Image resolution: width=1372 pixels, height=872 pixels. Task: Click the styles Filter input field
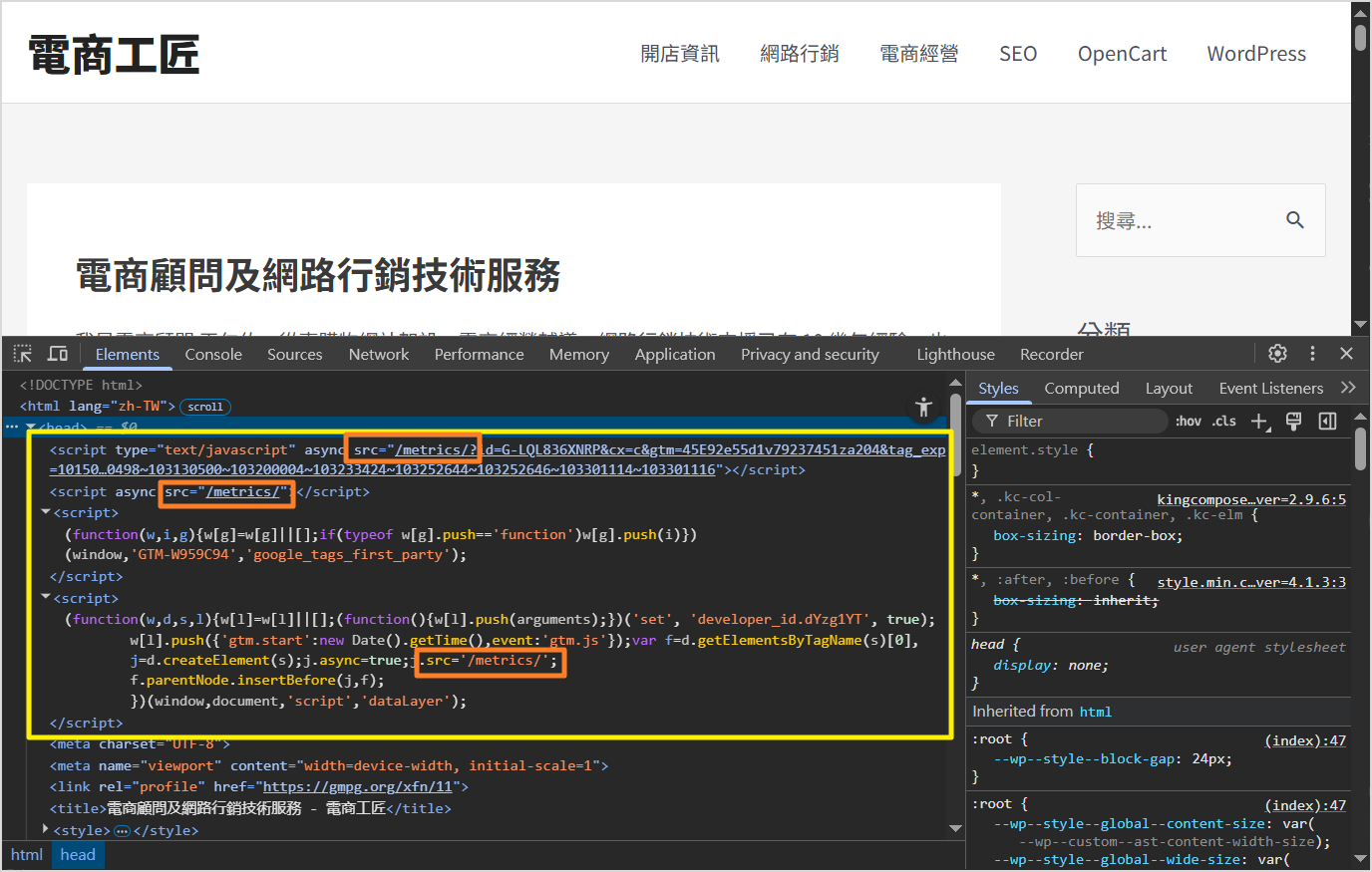click(1070, 422)
